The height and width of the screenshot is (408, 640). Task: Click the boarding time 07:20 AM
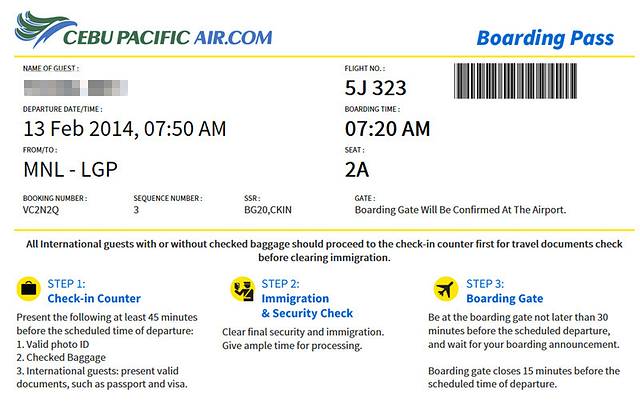[x=387, y=129]
